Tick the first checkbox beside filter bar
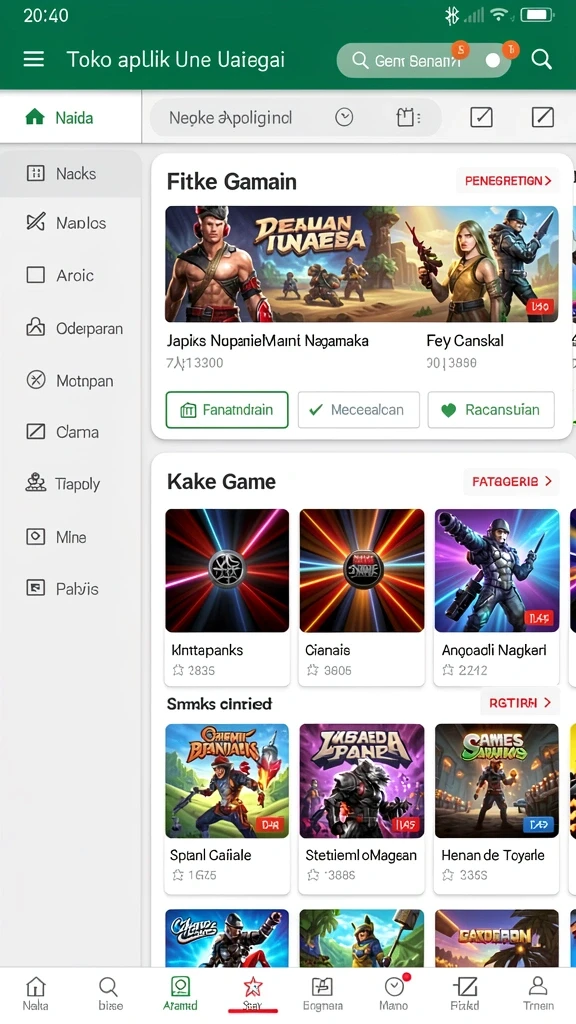Image resolution: width=576 pixels, height=1024 pixels. coord(481,117)
